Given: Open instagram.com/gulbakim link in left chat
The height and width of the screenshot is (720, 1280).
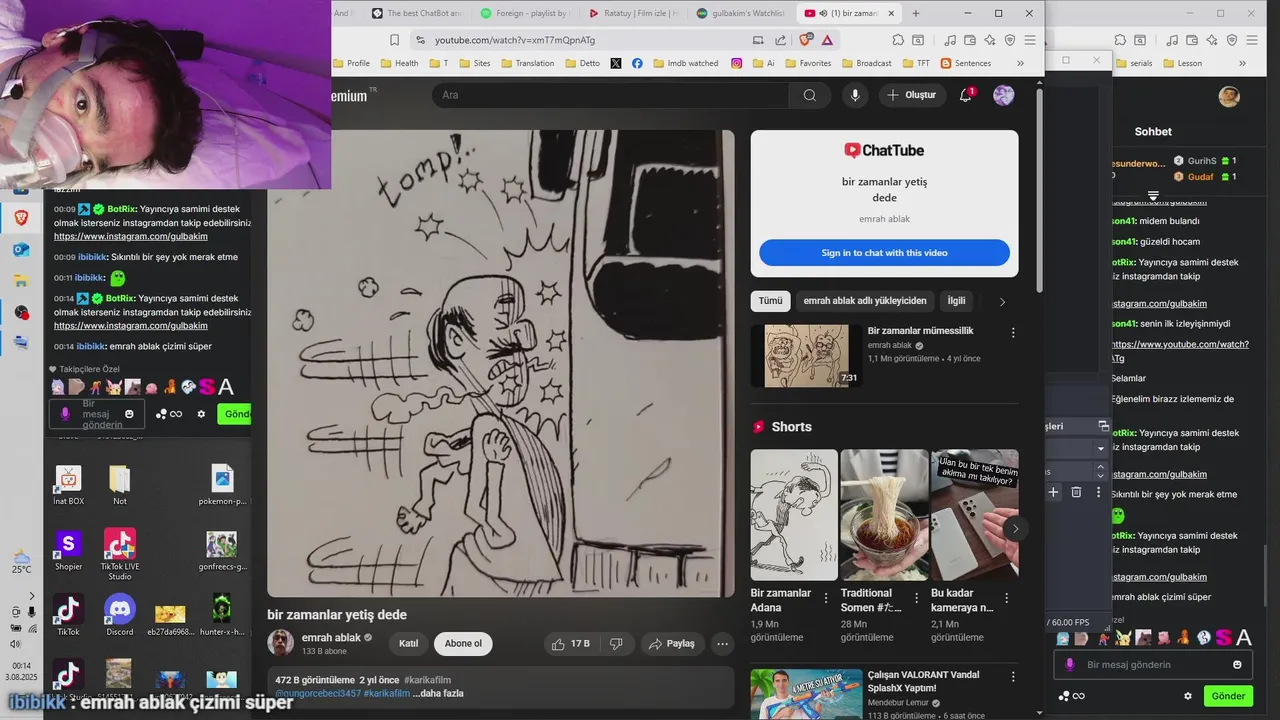Looking at the screenshot, I should coord(131,237).
